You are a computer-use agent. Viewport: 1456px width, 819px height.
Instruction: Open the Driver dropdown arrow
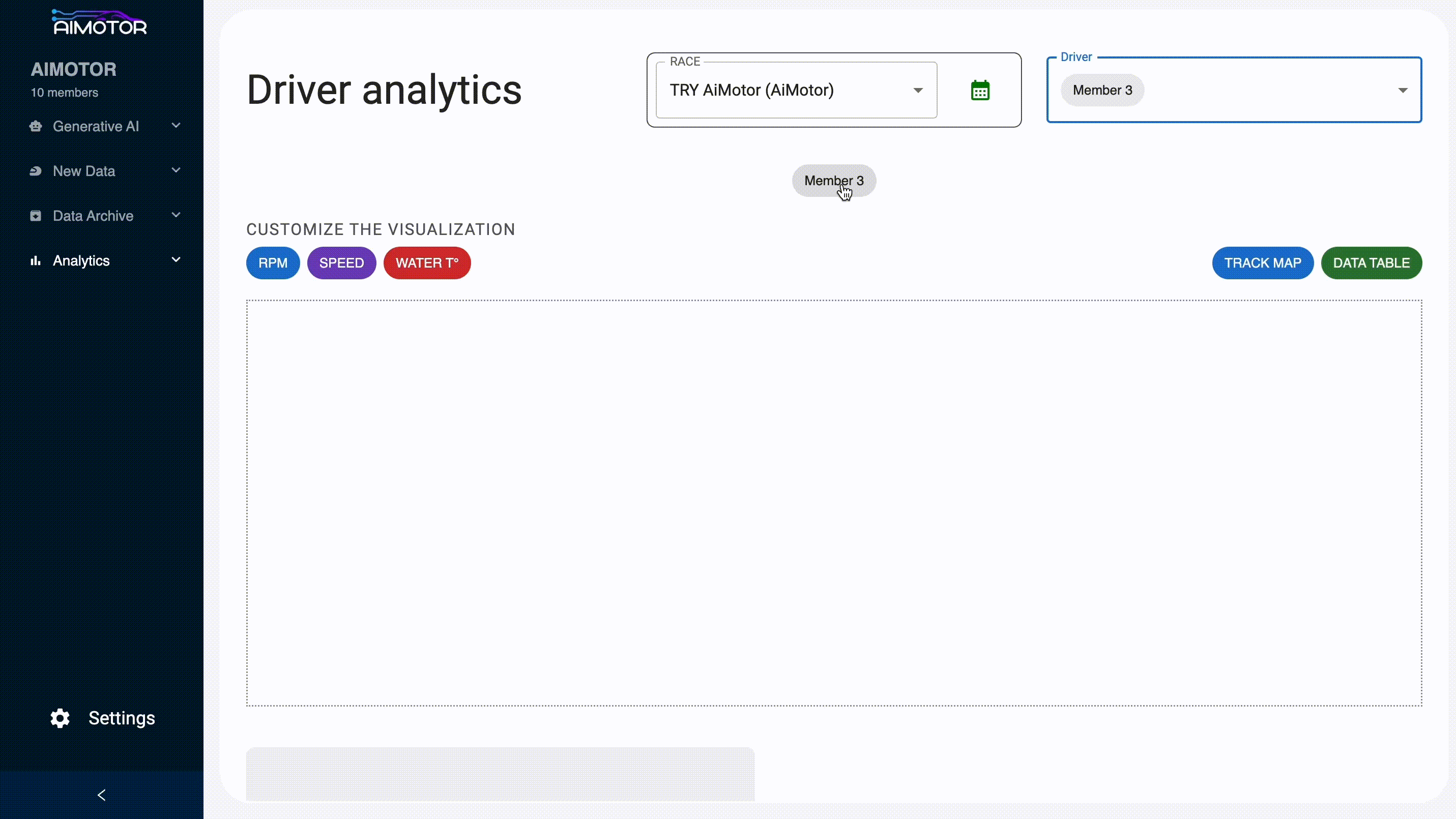pyautogui.click(x=1402, y=91)
